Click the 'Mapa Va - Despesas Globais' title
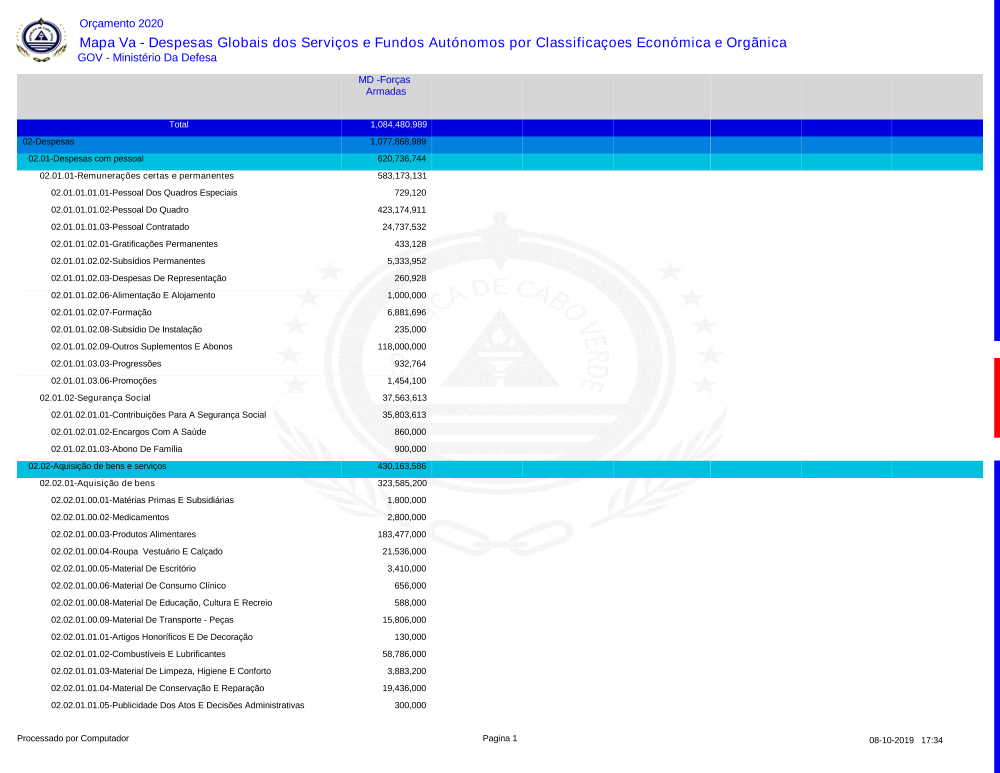 (432, 42)
